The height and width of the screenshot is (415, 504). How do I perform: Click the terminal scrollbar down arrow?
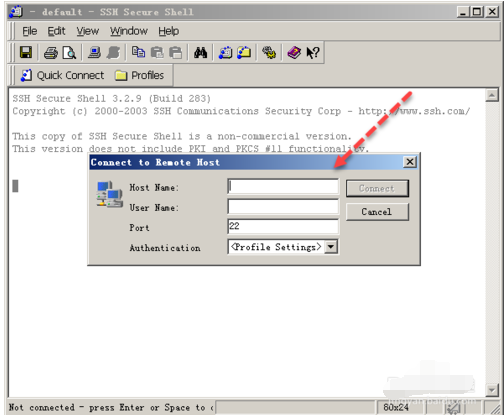pos(492,390)
